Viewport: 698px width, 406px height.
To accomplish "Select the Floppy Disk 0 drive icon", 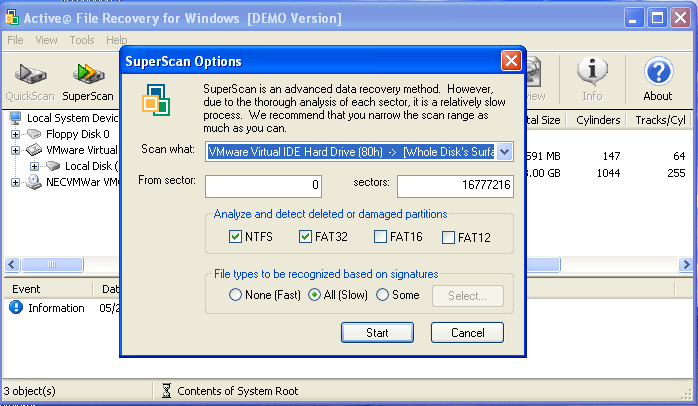I will (x=34, y=134).
